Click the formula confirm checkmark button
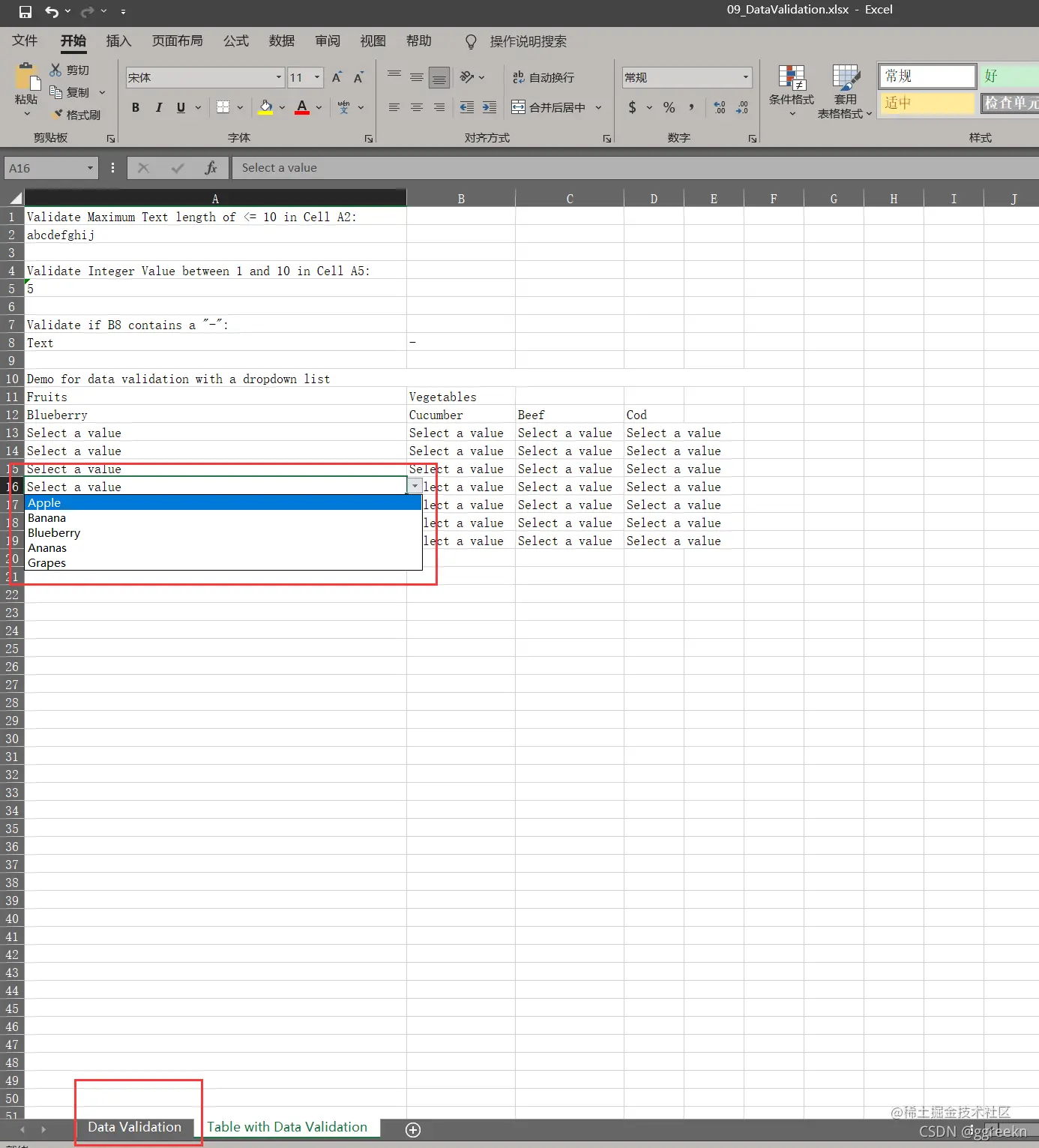This screenshot has height=1148, width=1039. coord(178,168)
